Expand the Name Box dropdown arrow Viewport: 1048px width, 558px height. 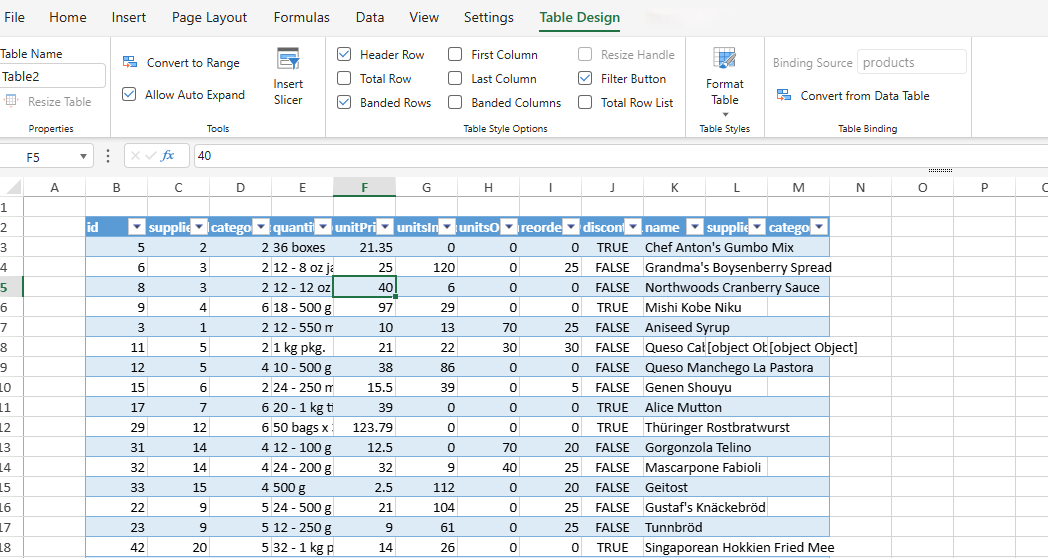84,157
